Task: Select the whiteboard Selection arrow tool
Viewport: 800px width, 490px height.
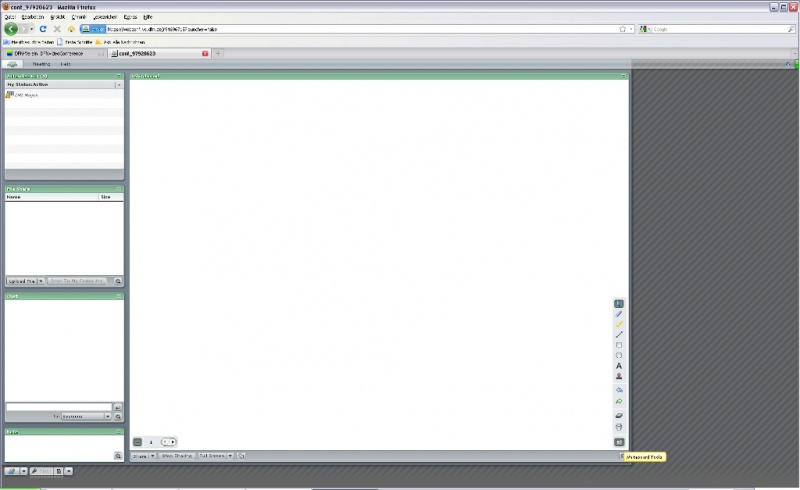Action: [619, 304]
